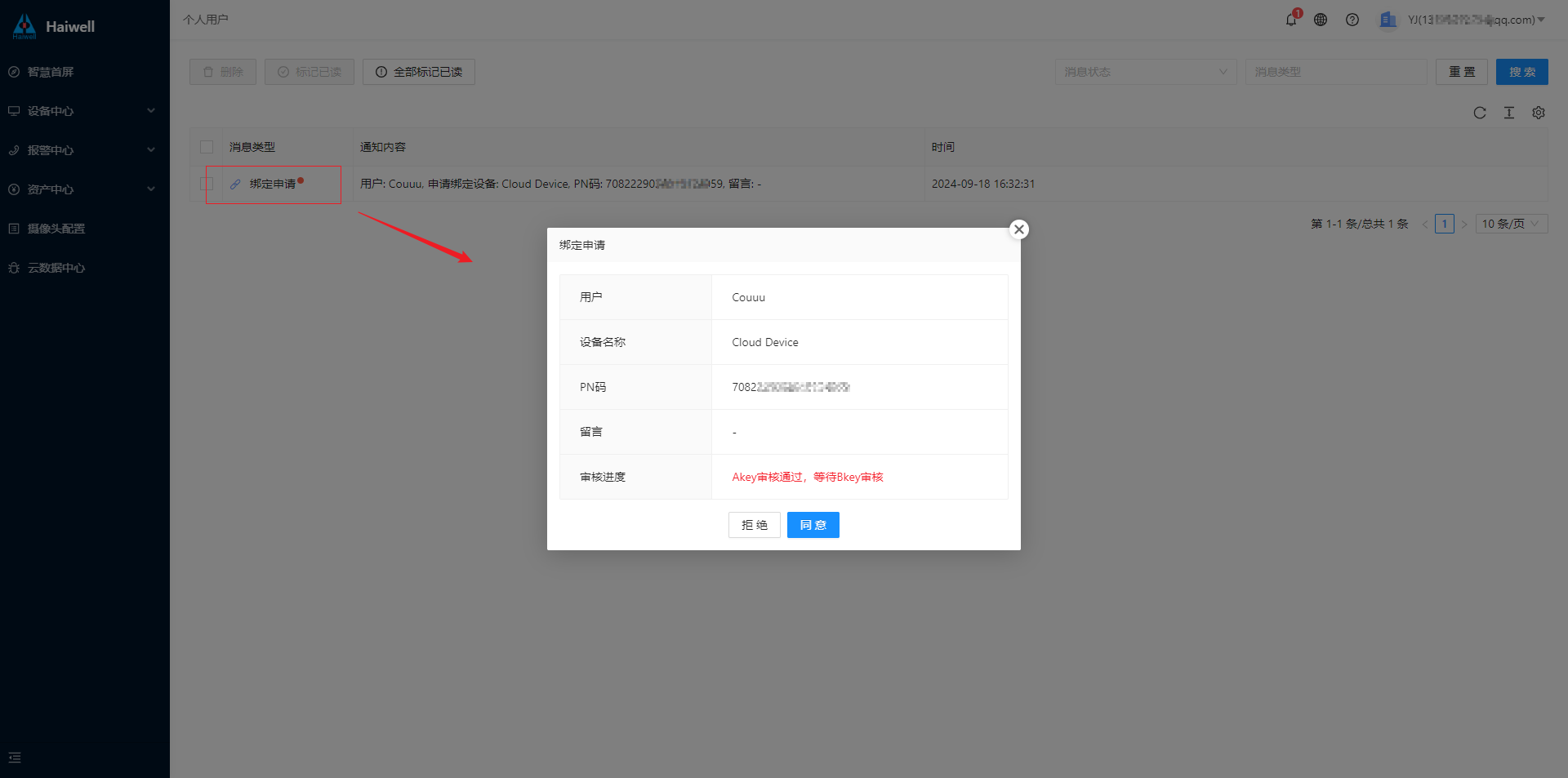Tick the 绑定申请 row checkbox
This screenshot has width=1568, height=778.
tap(207, 184)
